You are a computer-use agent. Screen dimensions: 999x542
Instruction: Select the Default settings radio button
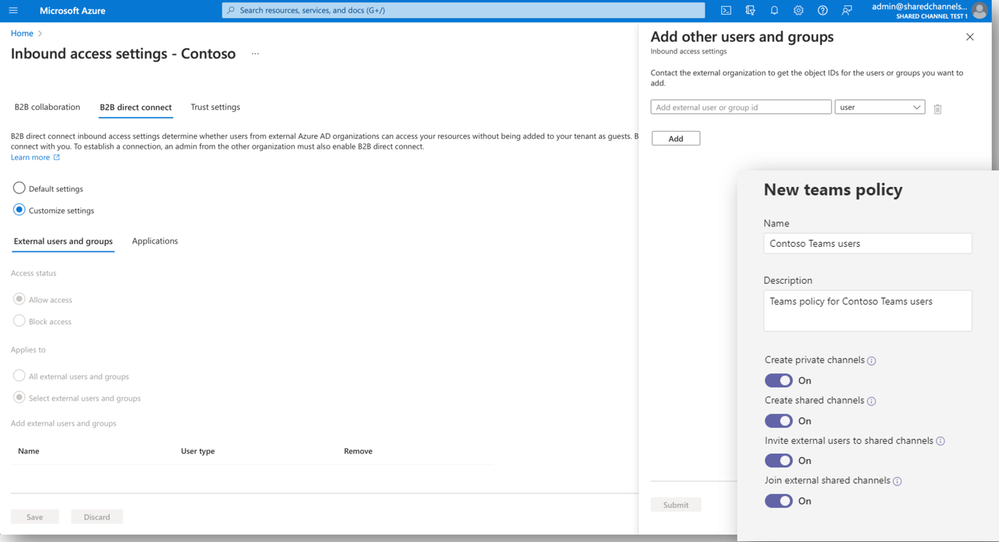[19, 188]
